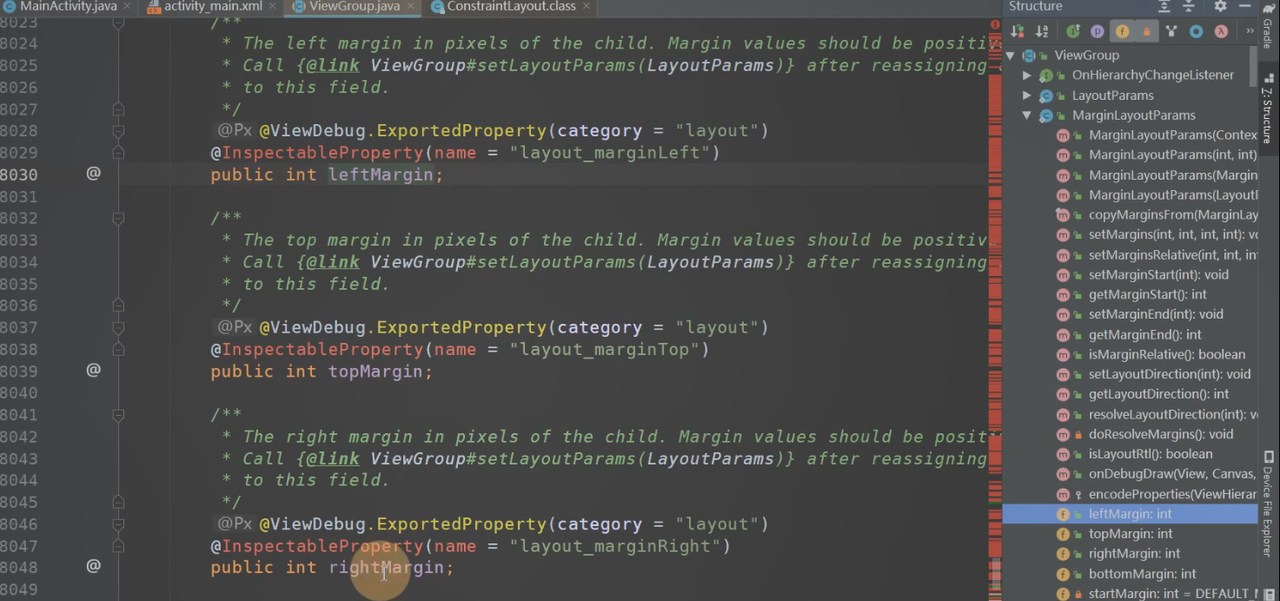Collapse the MarginLayoutParams node
The image size is (1280, 601).
click(x=1027, y=115)
